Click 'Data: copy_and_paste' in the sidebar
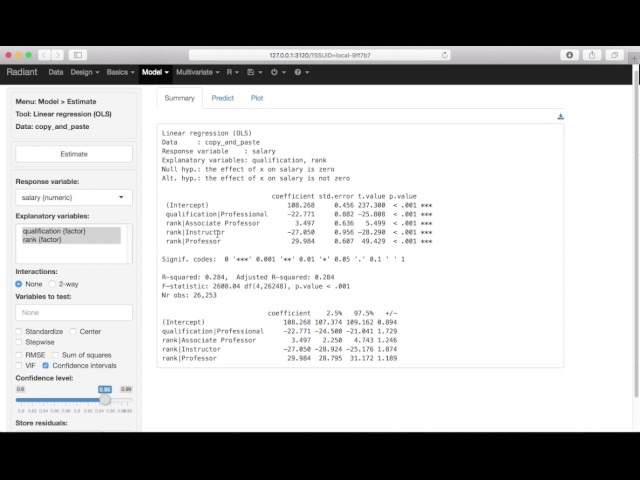 (52, 127)
